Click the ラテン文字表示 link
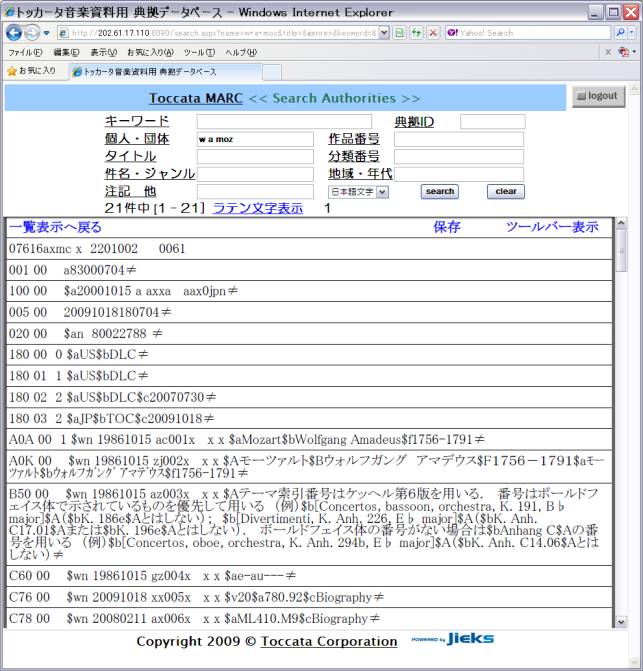The image size is (643, 671). [258, 208]
